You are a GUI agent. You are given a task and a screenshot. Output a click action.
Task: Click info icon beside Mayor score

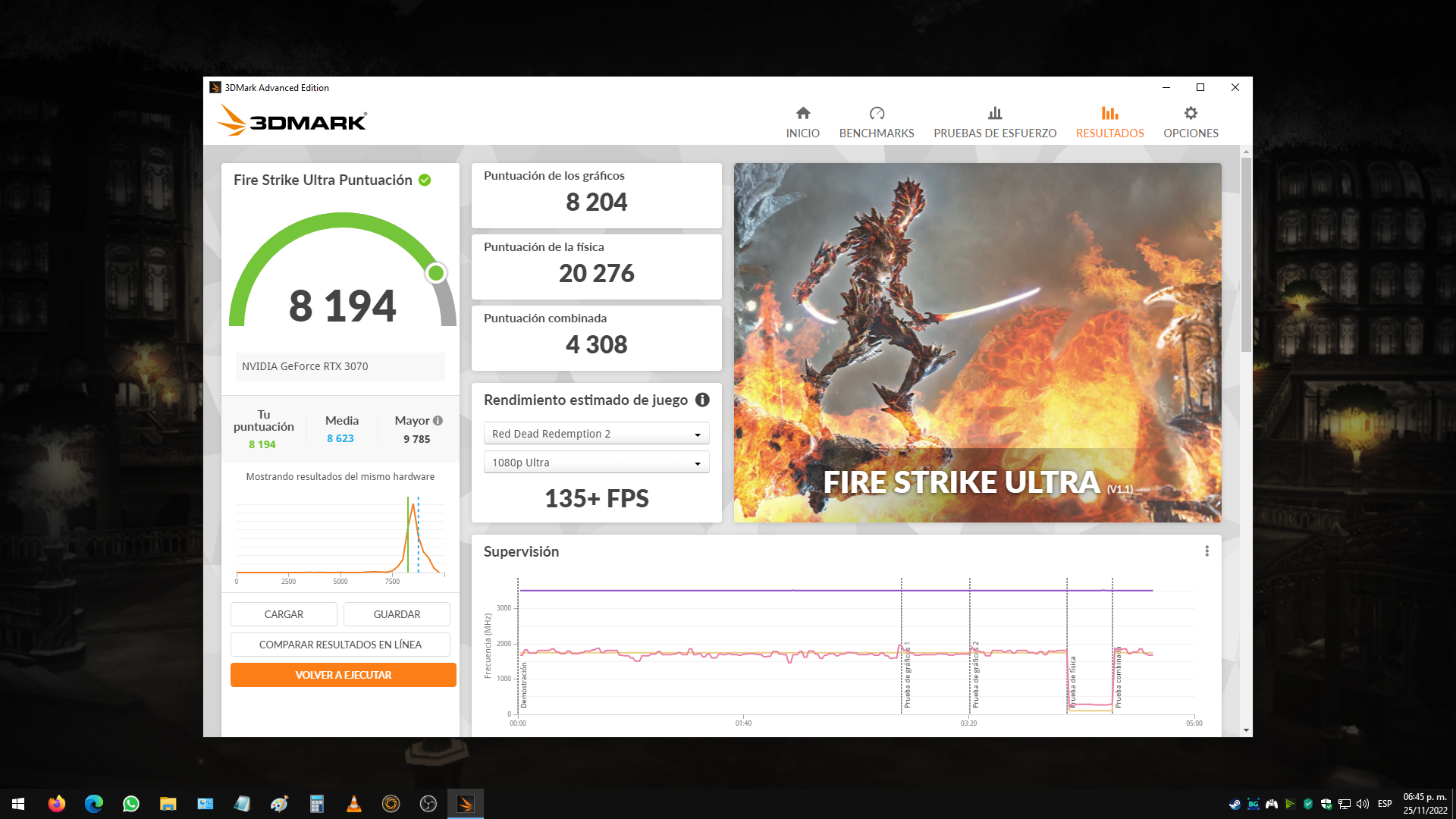[438, 420]
